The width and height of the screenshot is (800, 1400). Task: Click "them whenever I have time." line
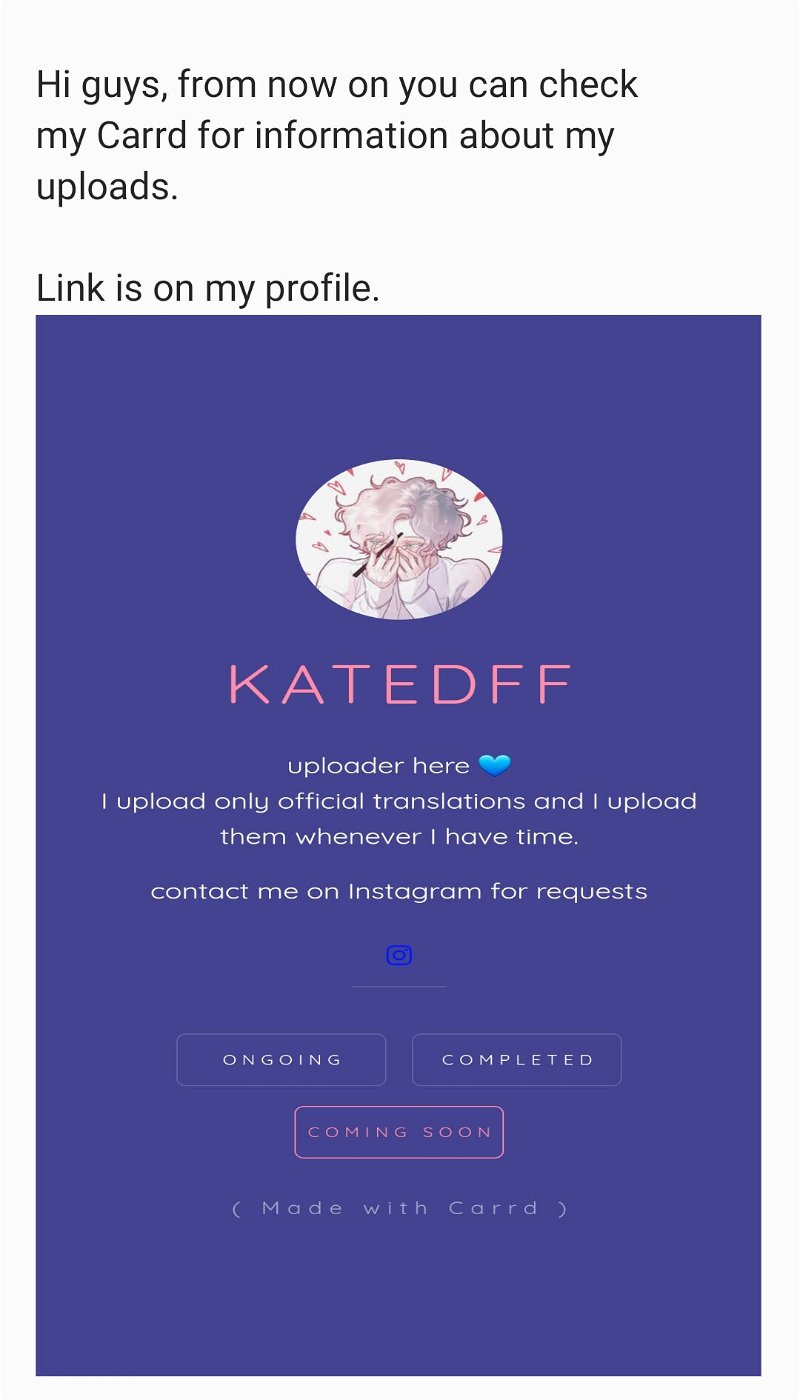[x=399, y=837]
